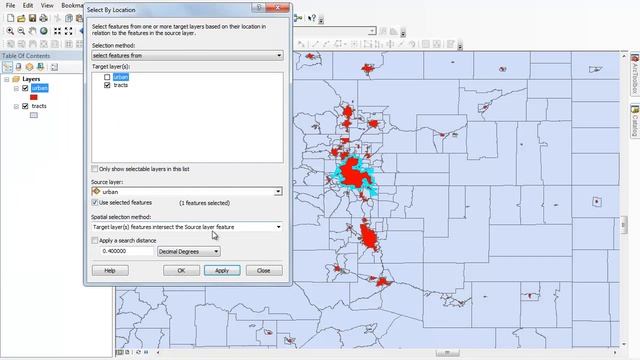640x360 pixels.
Task: Check the urban target layer box
Action: pos(107,77)
